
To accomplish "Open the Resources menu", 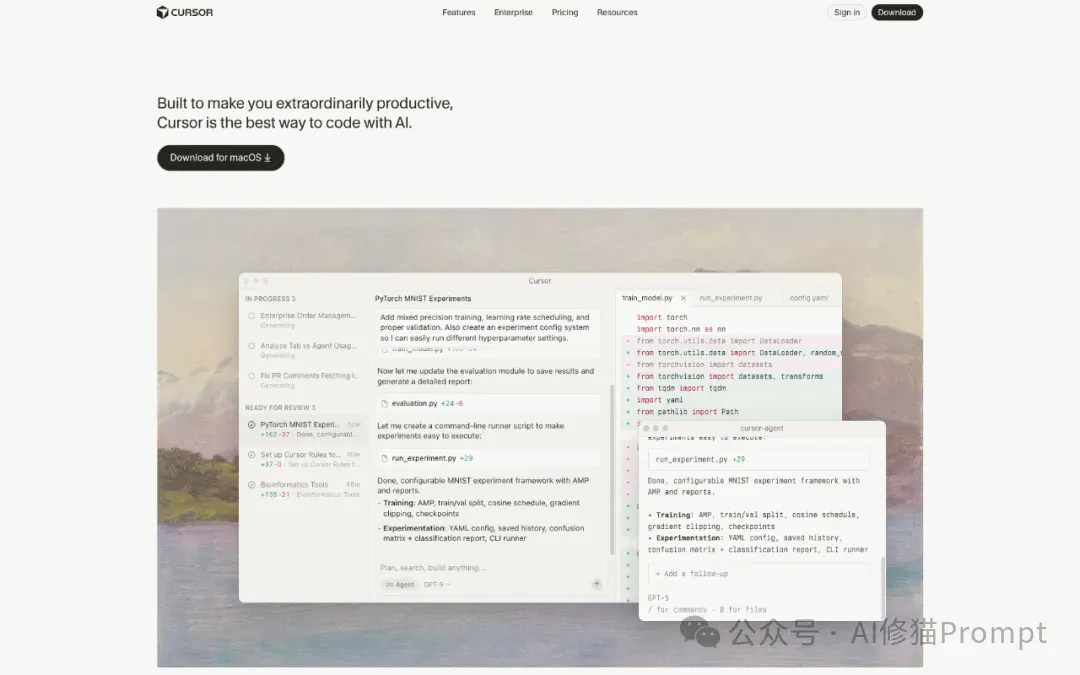I will pos(617,12).
